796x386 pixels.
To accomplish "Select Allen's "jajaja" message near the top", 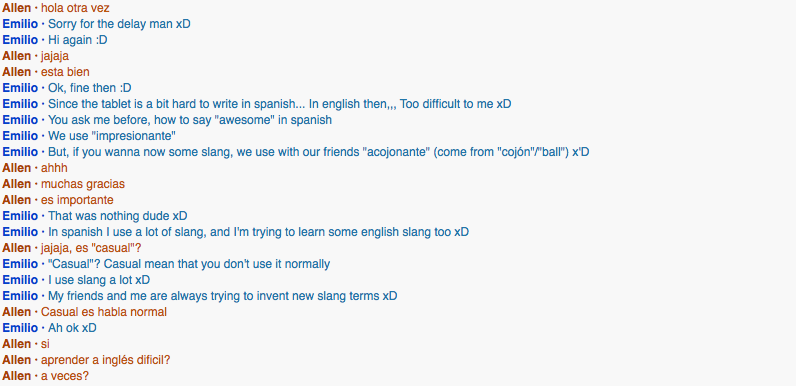I will click(x=55, y=56).
